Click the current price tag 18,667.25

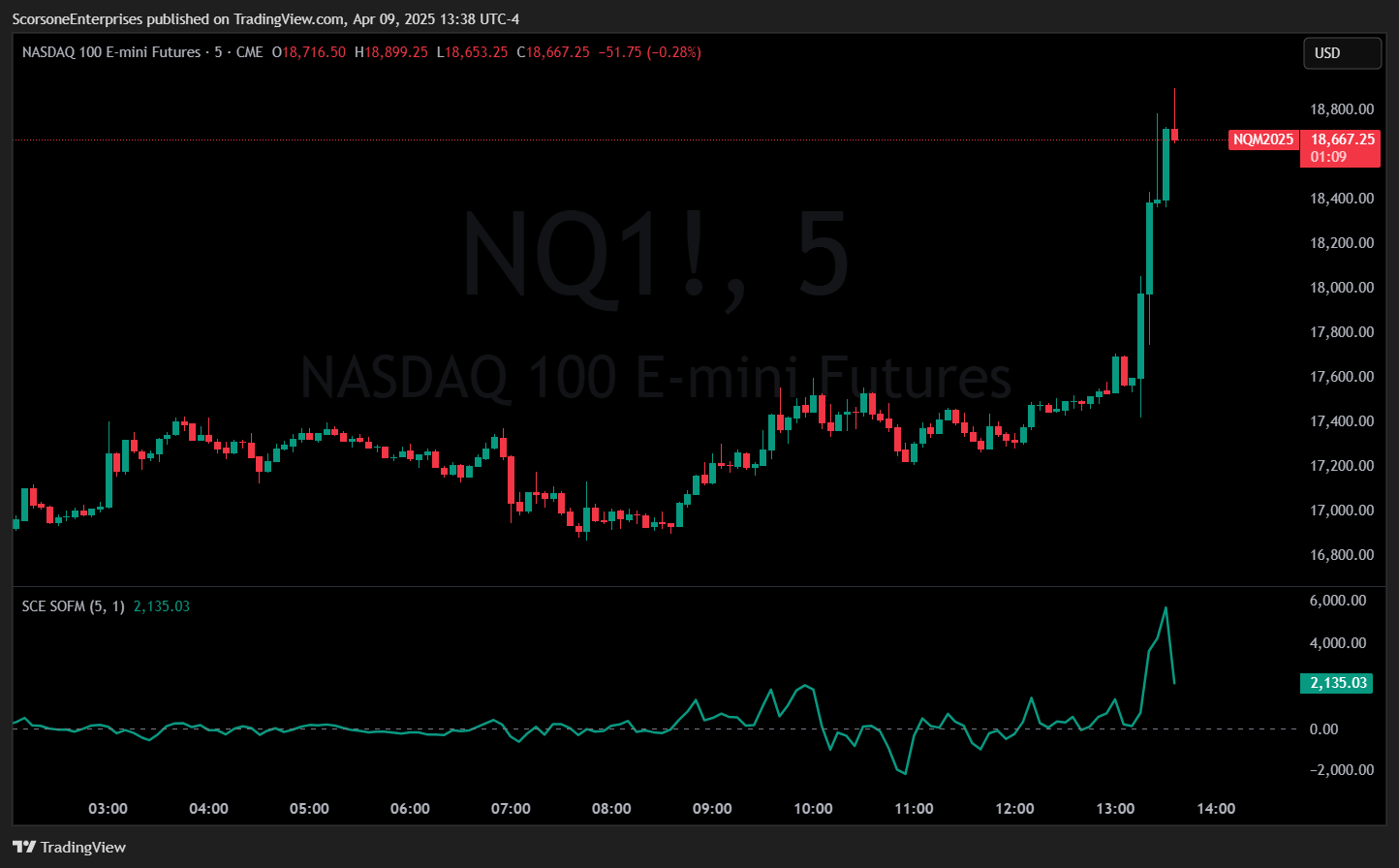click(x=1342, y=139)
